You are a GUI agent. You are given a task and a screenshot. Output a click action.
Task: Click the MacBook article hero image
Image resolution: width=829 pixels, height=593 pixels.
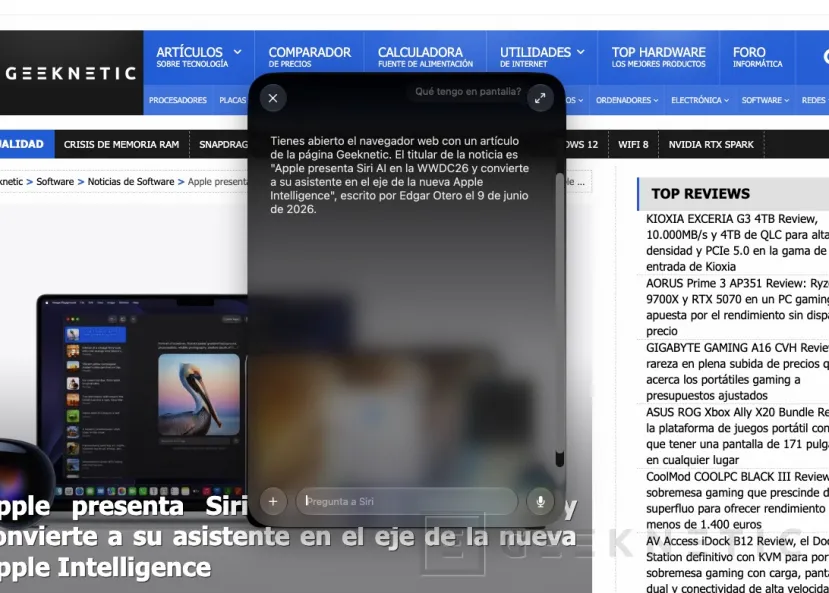(143, 394)
